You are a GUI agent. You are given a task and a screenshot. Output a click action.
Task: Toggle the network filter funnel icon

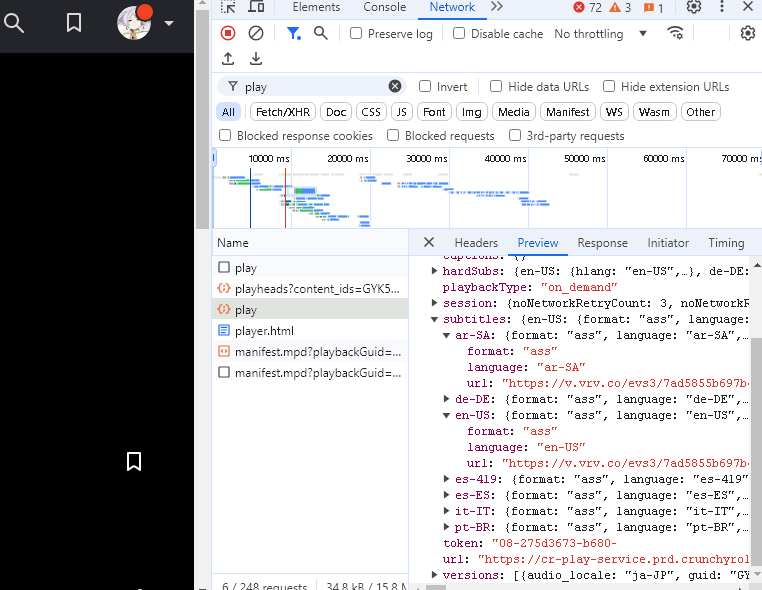click(x=293, y=33)
